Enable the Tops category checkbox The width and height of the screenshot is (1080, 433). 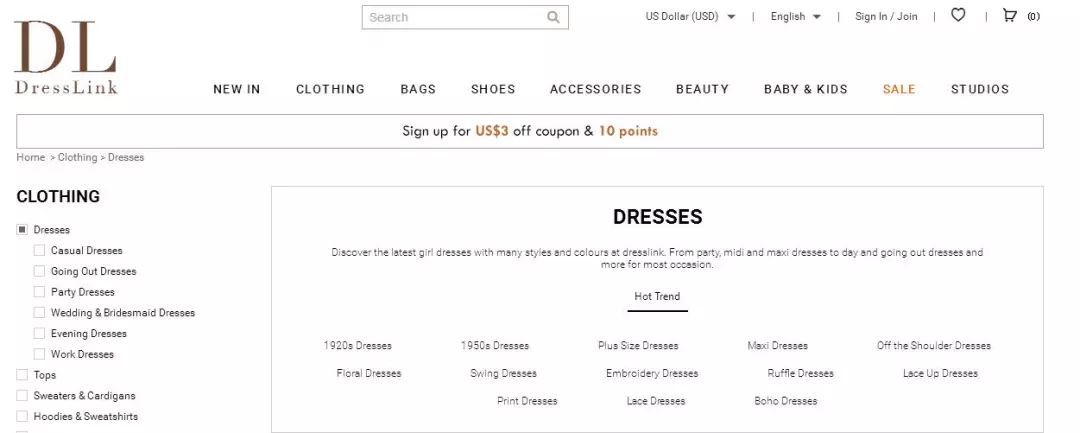(x=23, y=375)
